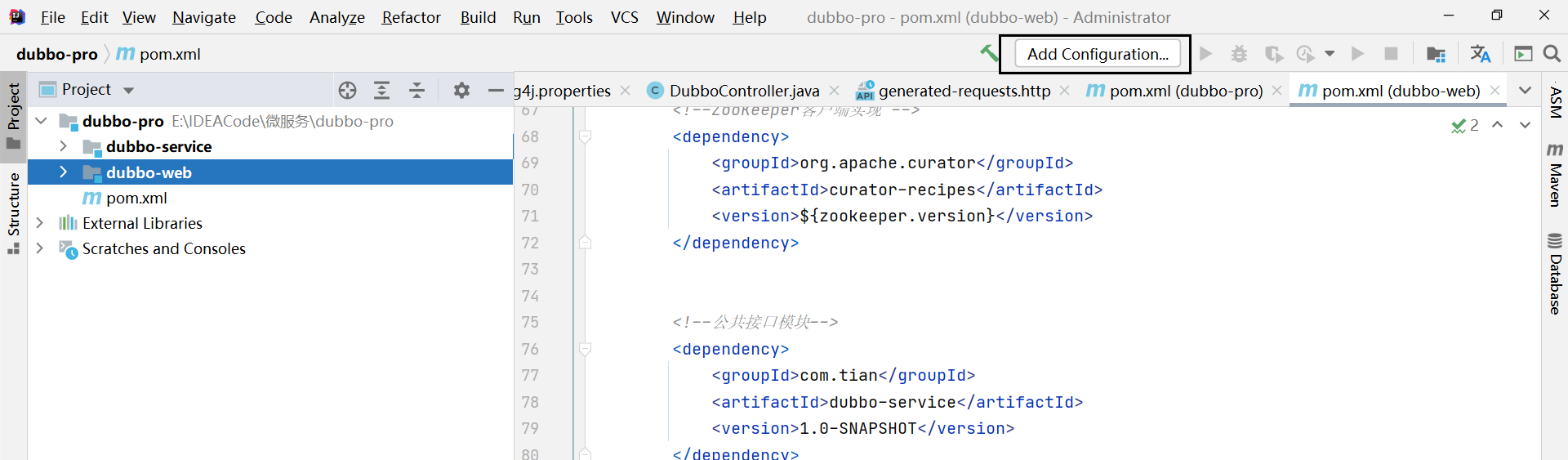Open the Analyze menu
Screen dimensions: 1568x460
(x=337, y=17)
